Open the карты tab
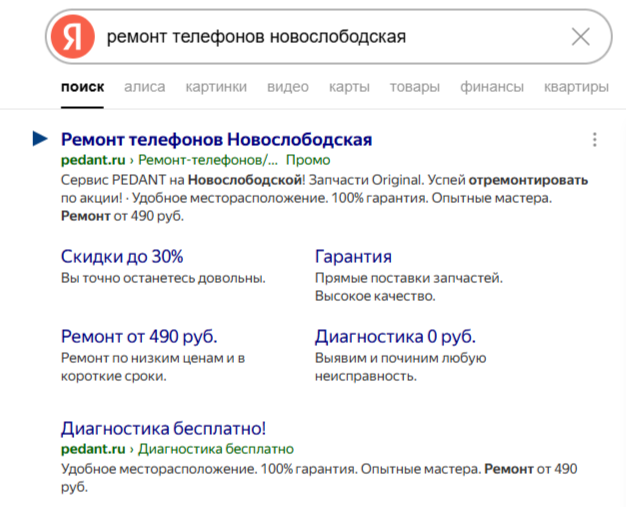The image size is (626, 507). click(349, 87)
